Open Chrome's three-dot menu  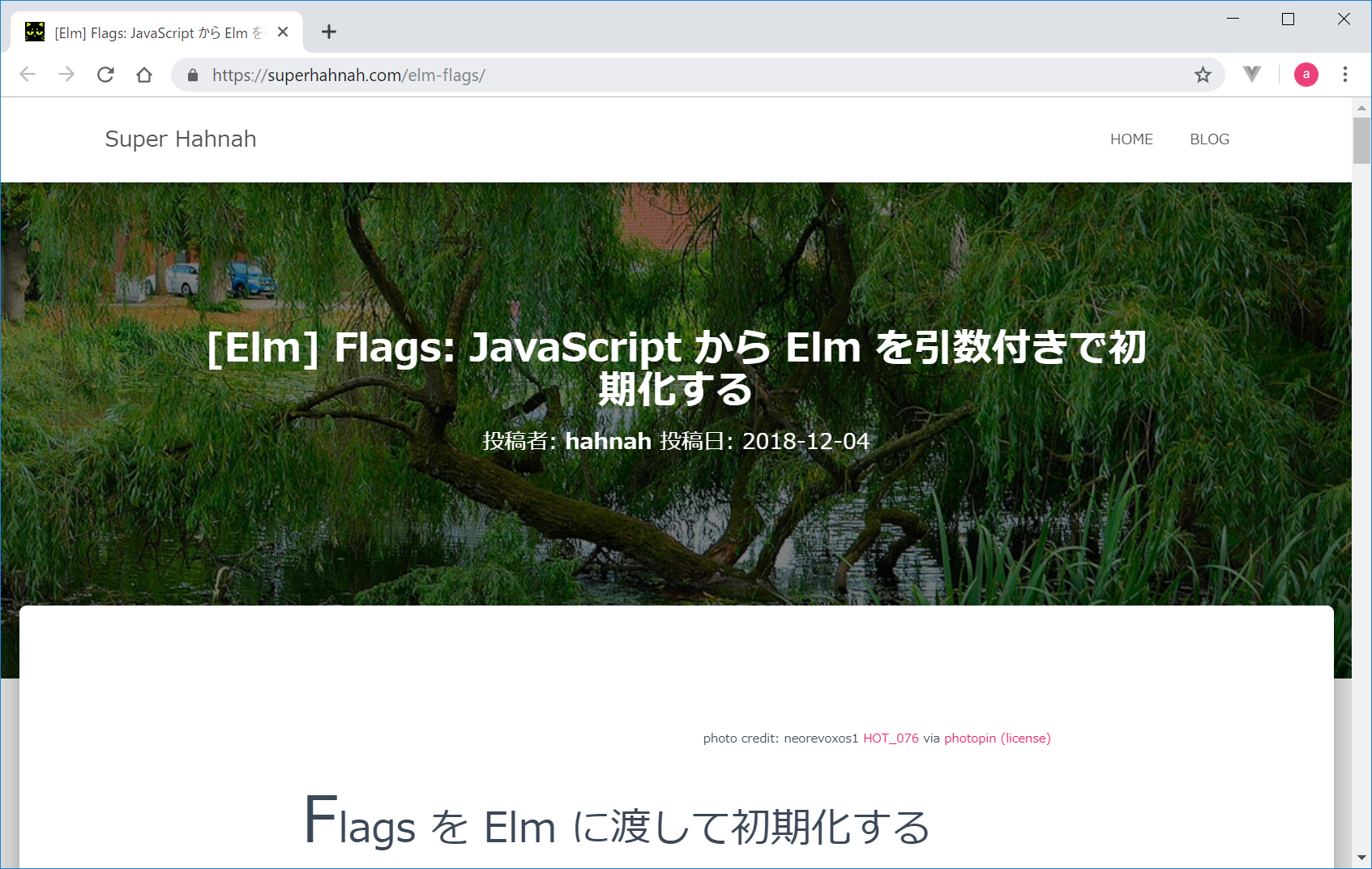tap(1345, 75)
